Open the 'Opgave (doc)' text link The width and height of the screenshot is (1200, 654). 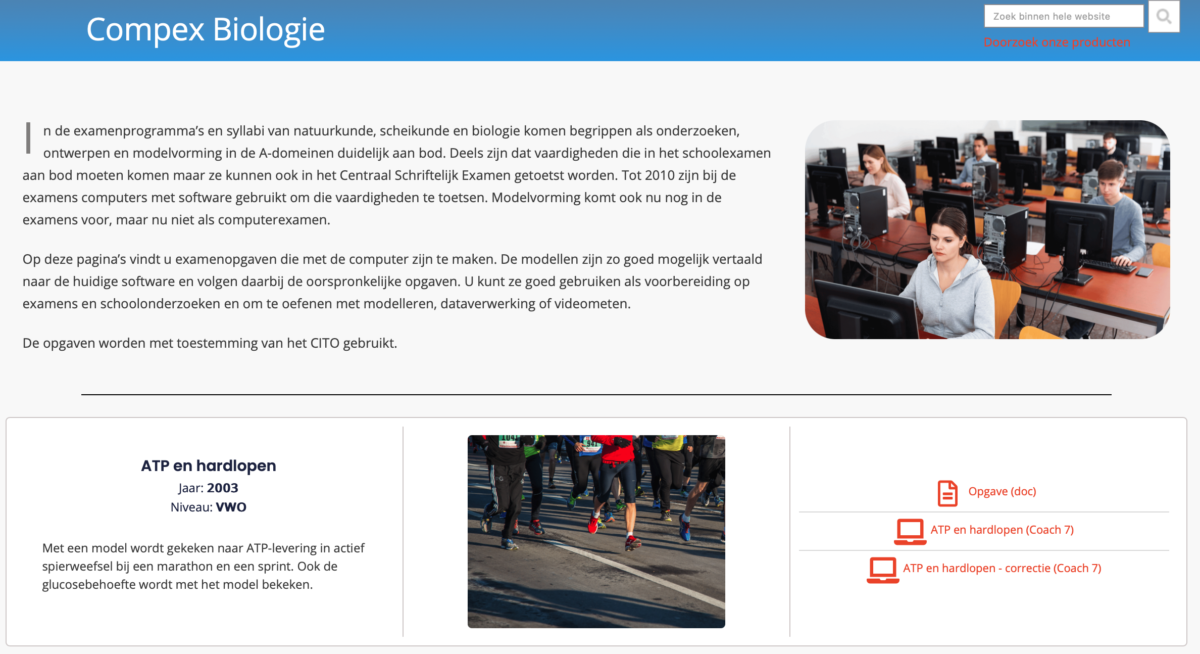pos(1001,492)
